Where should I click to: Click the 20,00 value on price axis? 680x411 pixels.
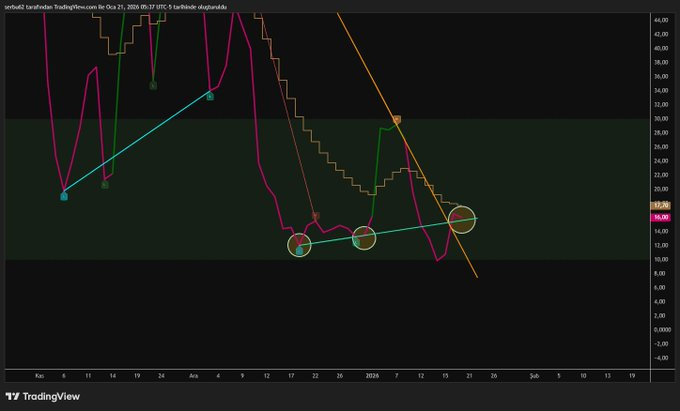pyautogui.click(x=661, y=189)
